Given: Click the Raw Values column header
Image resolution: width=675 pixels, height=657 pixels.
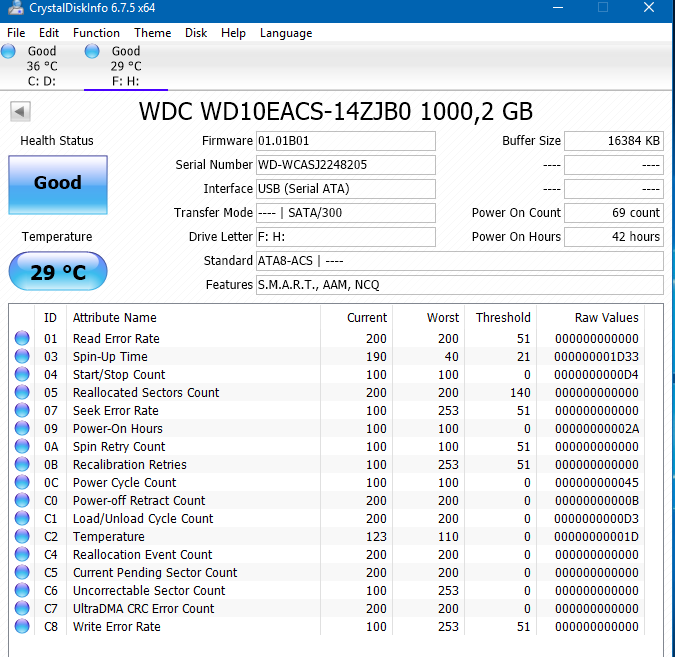Looking at the screenshot, I should [x=590, y=318].
